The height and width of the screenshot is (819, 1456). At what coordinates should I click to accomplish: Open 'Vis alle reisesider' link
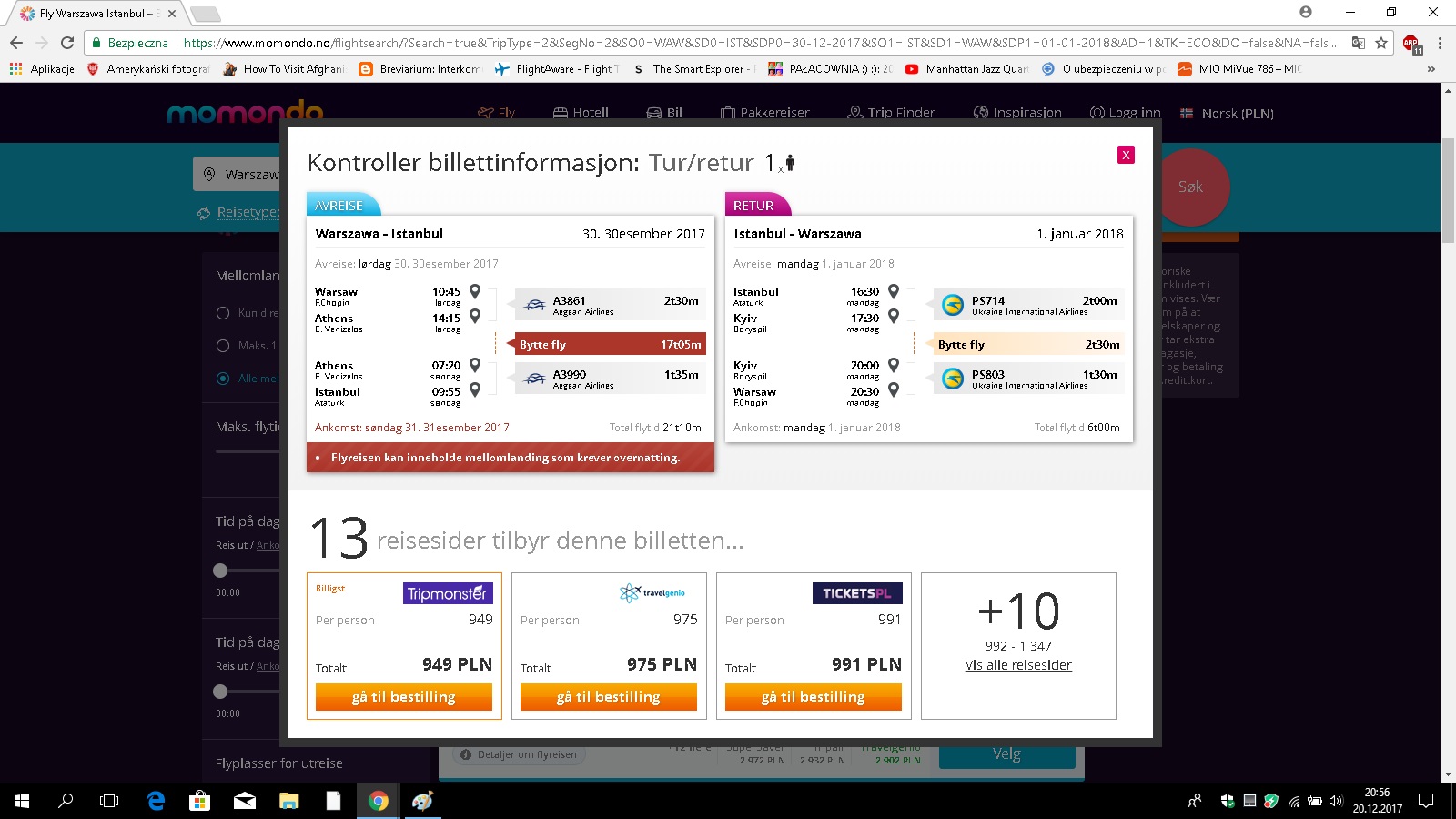point(1018,665)
